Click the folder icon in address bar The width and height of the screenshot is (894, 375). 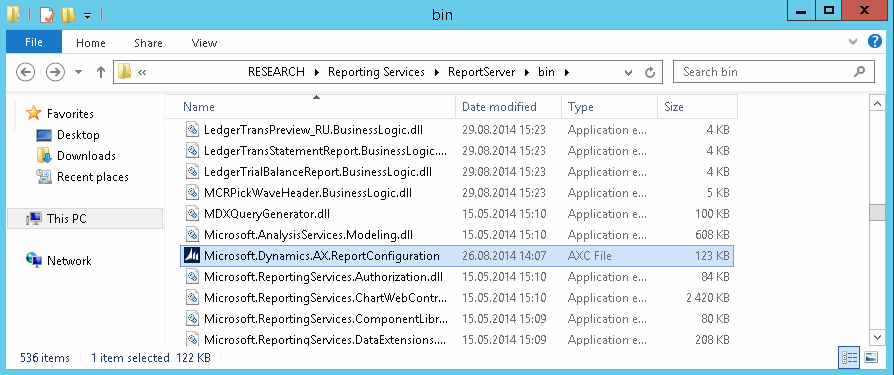[124, 72]
